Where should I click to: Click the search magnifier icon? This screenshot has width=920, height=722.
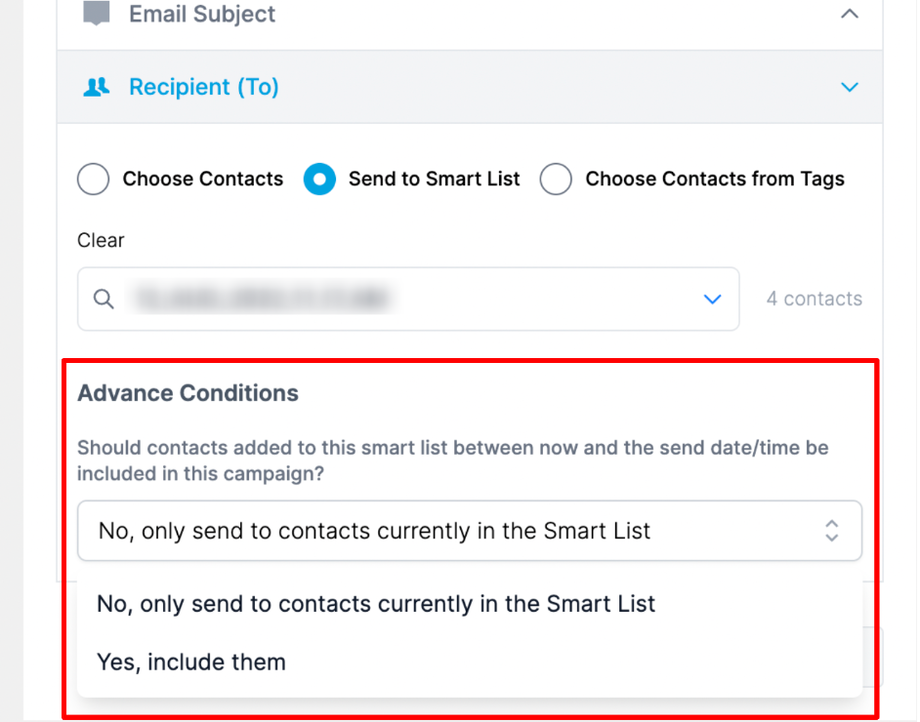tap(104, 299)
